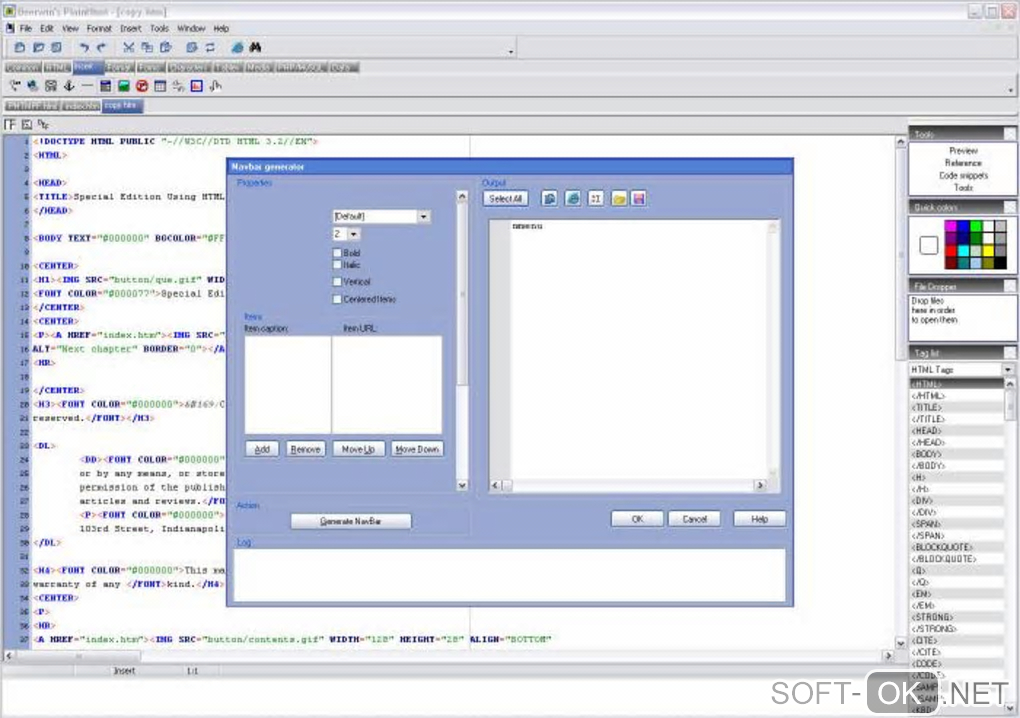Viewport: 1020px width, 718px height.
Task: Click the New file icon in main toolbar
Action: tap(20, 47)
